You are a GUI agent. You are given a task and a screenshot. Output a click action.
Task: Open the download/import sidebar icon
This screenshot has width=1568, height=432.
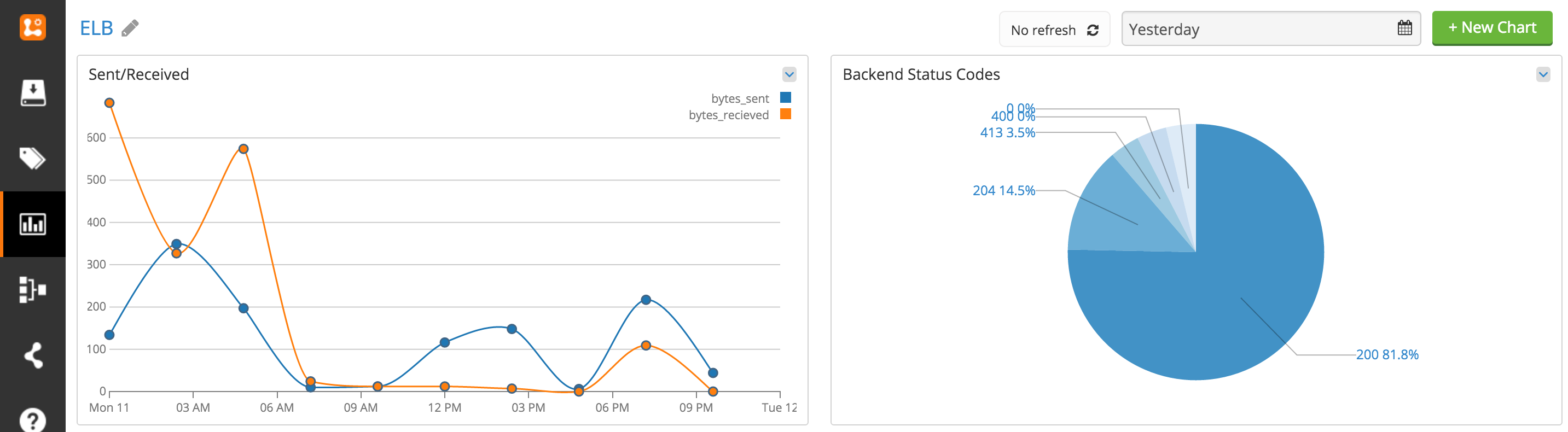click(x=32, y=92)
